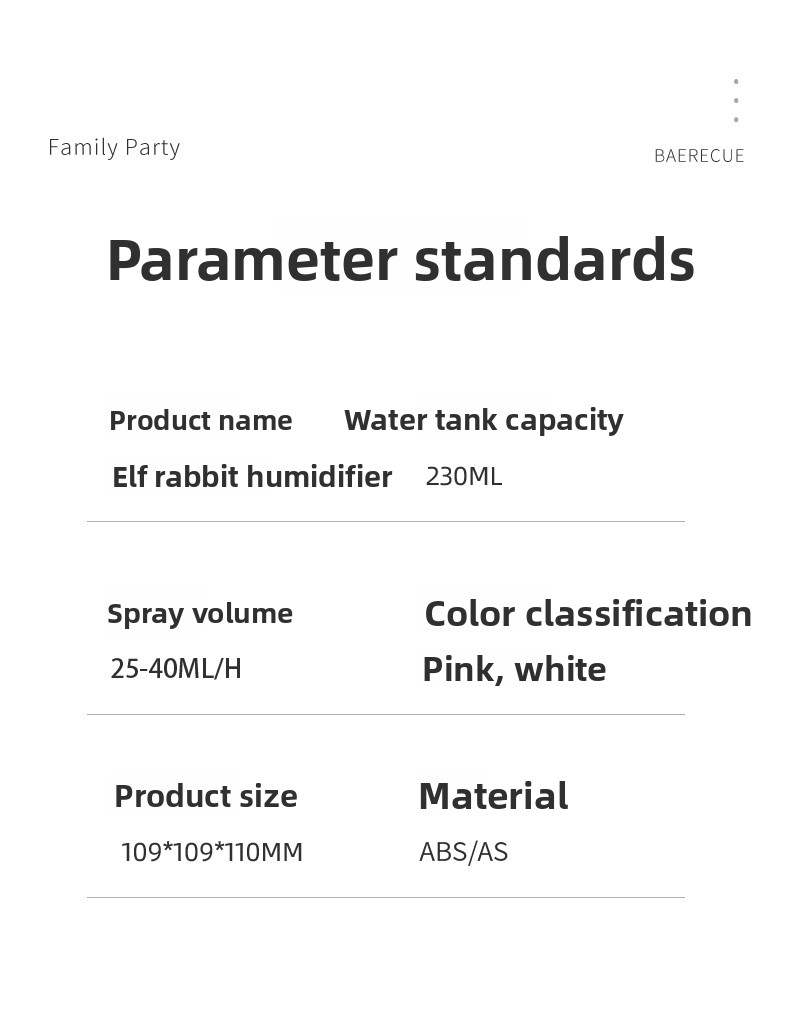The height and width of the screenshot is (1034, 790).
Task: Click the word standards in heading
Action: pyautogui.click(x=554, y=260)
